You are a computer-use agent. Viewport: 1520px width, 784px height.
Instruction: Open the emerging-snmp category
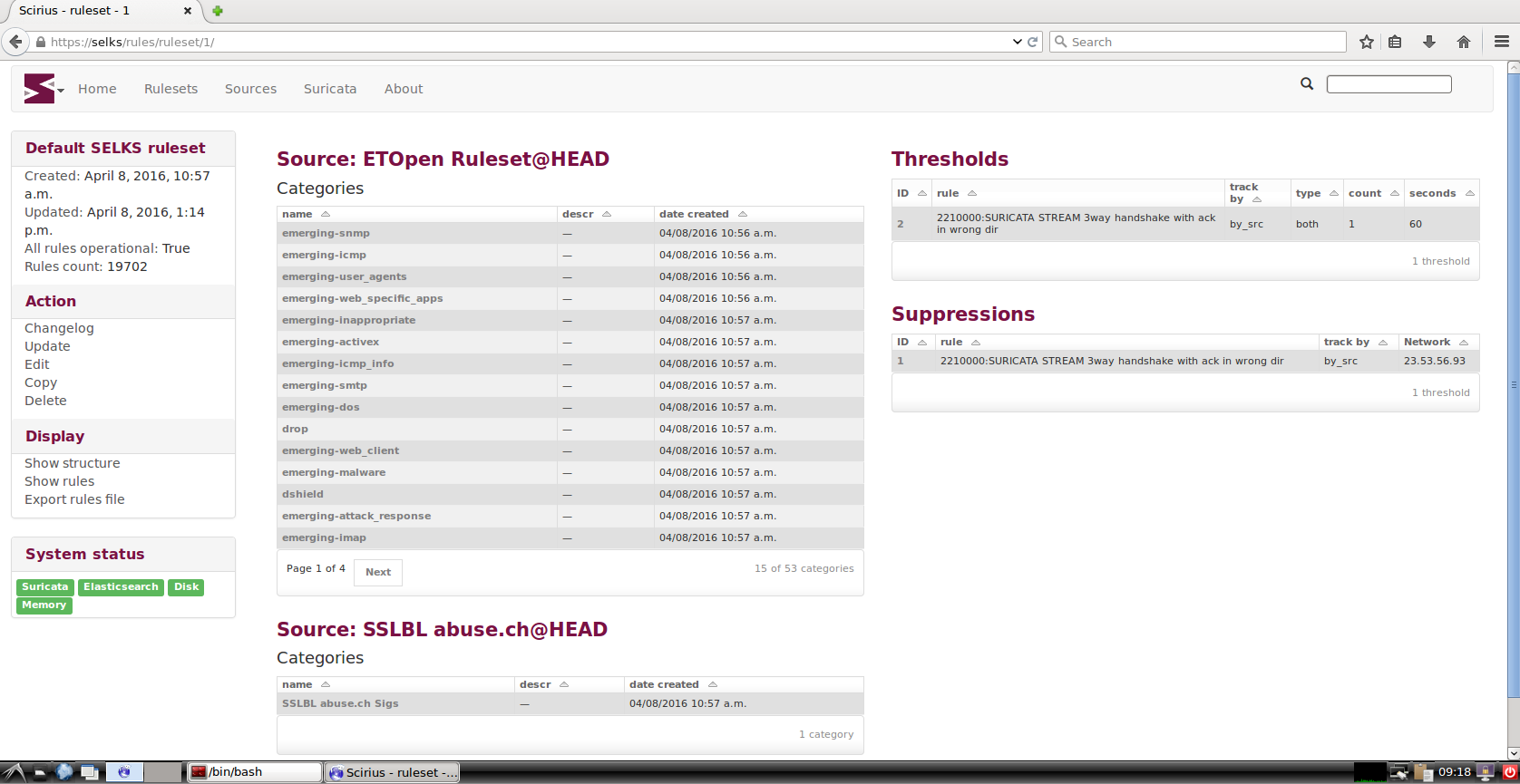(326, 233)
